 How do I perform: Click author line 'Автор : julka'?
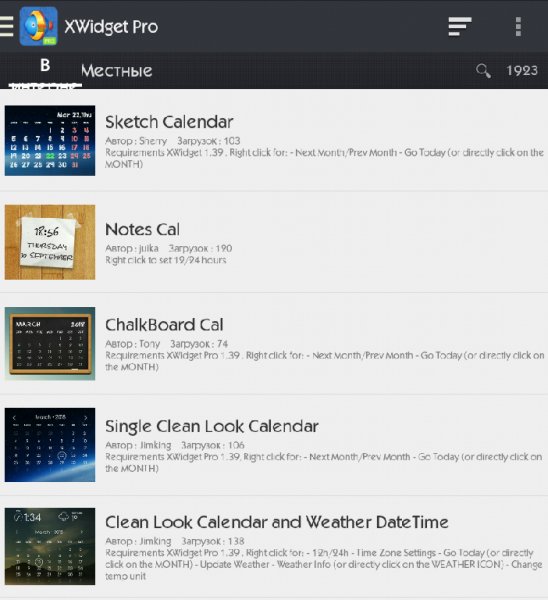tap(132, 248)
